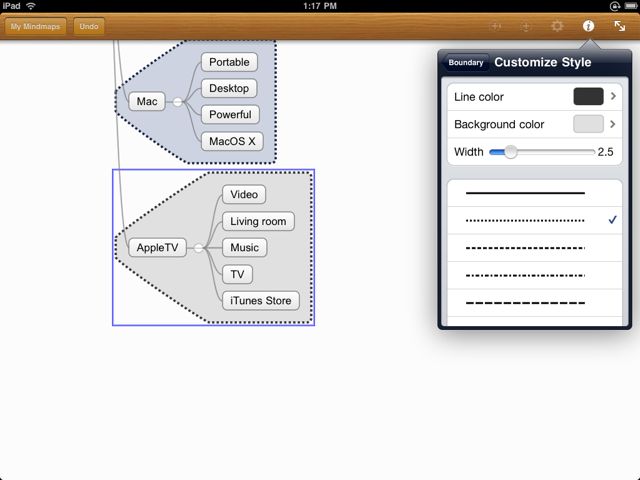Click the Width slider handle

tap(510, 152)
